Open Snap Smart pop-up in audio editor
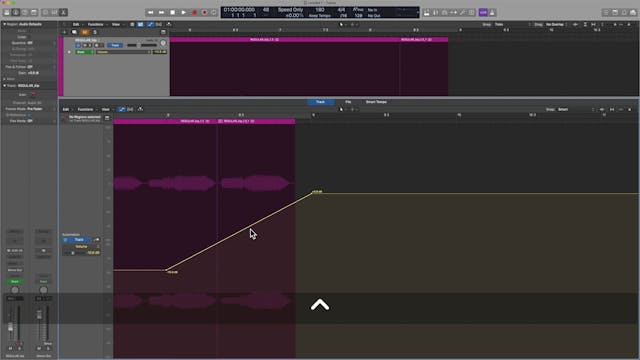Image resolution: width=640 pixels, height=360 pixels. click(576, 109)
